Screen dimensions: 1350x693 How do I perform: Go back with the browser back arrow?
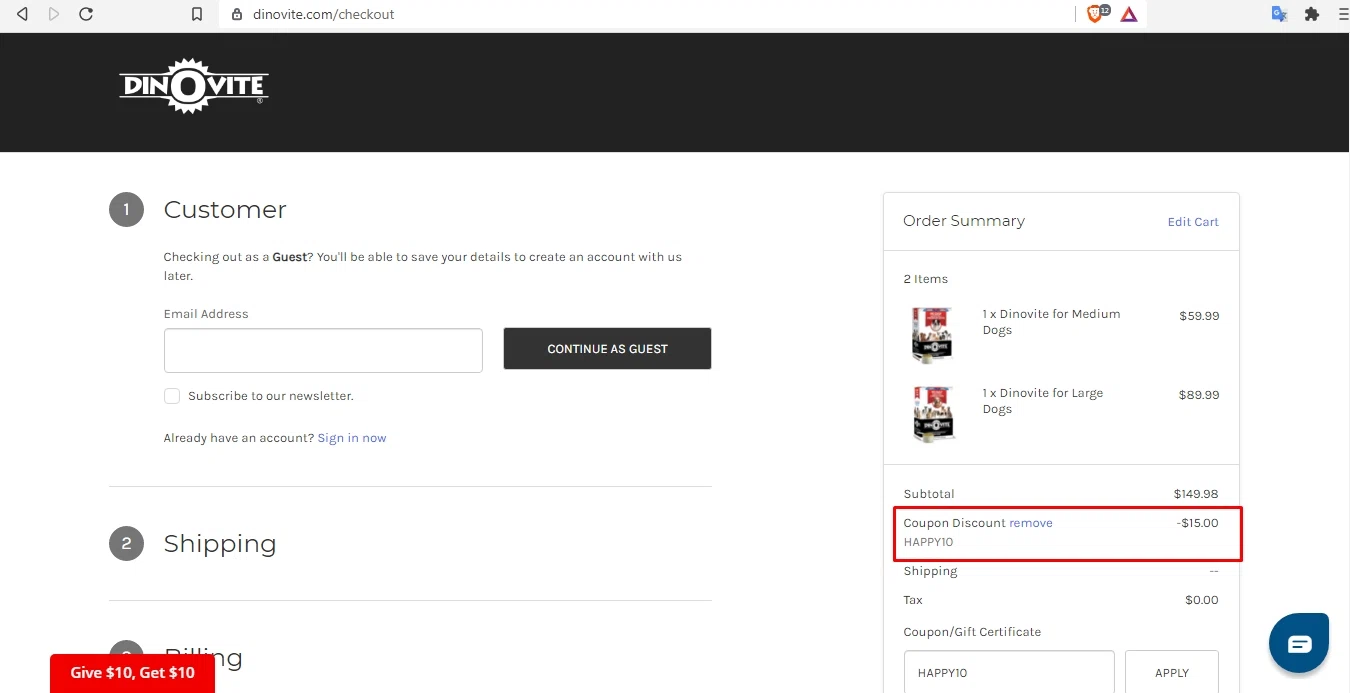[x=22, y=14]
